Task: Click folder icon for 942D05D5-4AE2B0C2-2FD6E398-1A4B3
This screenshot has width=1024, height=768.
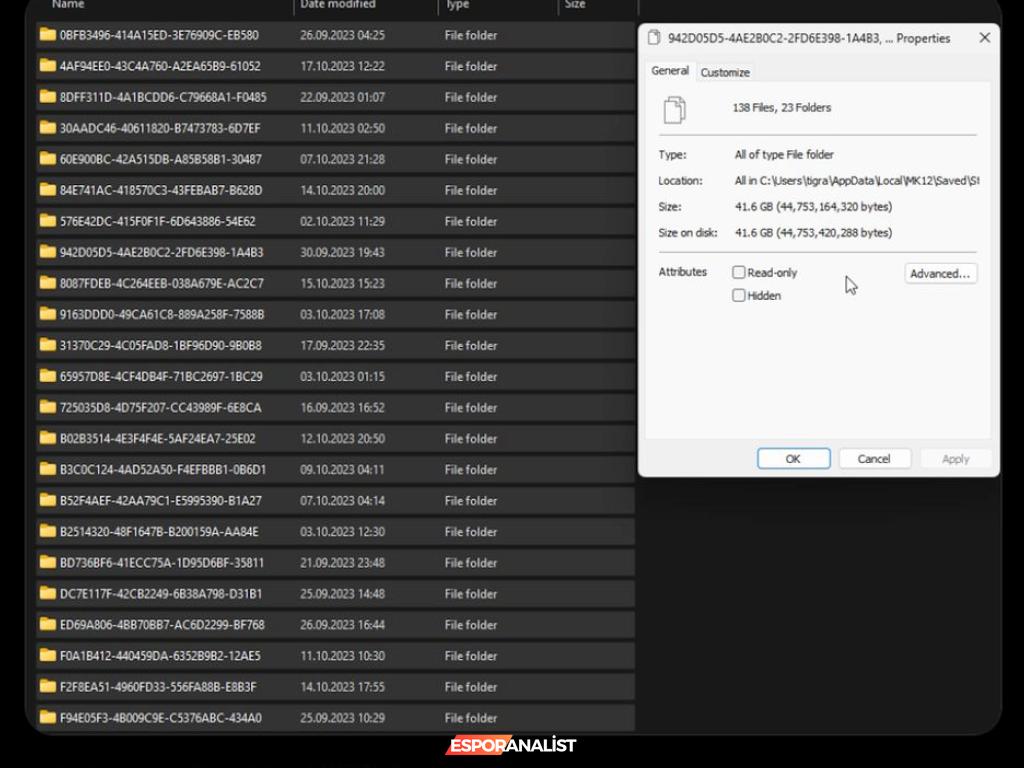Action: (47, 252)
